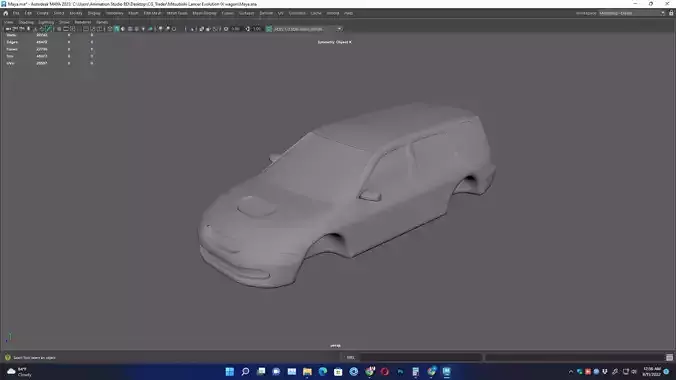Show hidden system tray icons
Viewport: 676px width, 380px height.
tap(571, 371)
